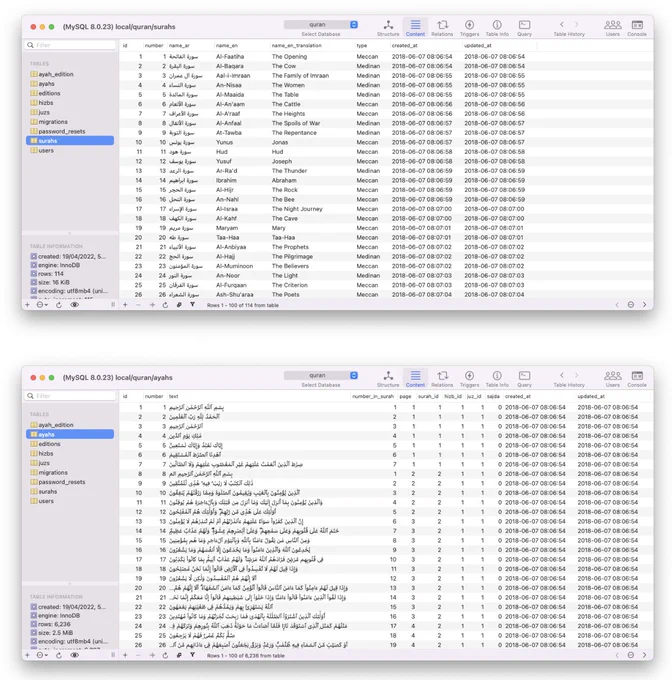
Task: Focus table Filter field in surahs window
Action: pyautogui.click(x=70, y=45)
